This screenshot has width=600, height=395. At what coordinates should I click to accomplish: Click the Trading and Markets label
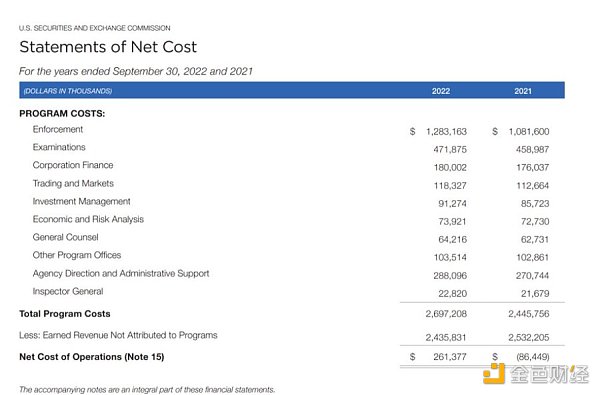tap(73, 183)
